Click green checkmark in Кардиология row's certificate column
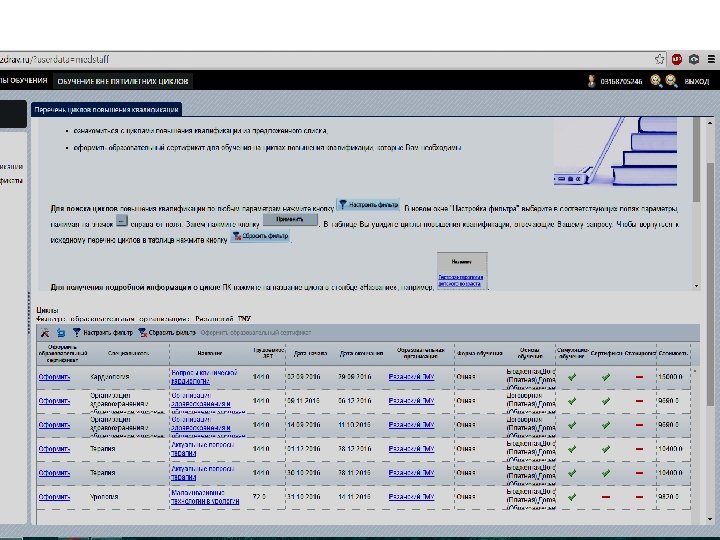 click(x=606, y=377)
